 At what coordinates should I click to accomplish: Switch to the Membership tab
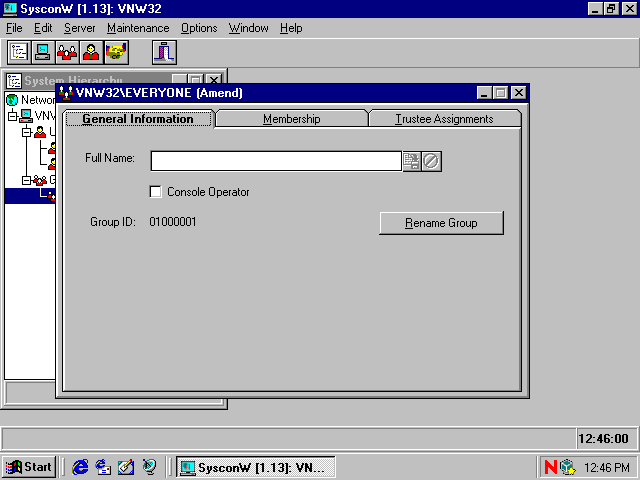point(291,119)
